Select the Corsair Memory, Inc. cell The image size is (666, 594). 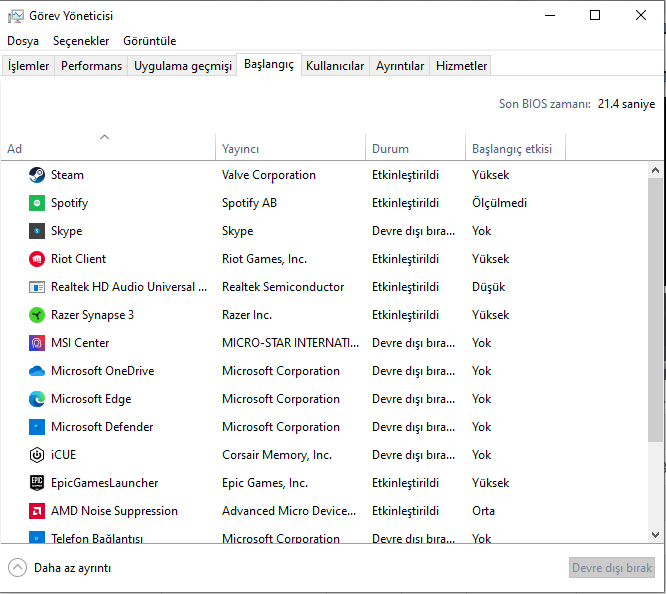point(277,455)
